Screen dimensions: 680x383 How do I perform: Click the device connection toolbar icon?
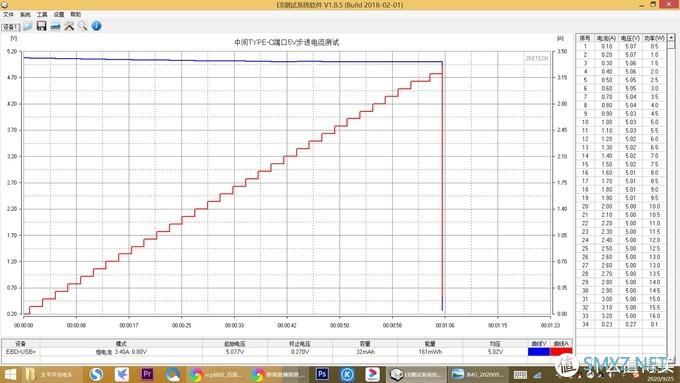pos(56,26)
